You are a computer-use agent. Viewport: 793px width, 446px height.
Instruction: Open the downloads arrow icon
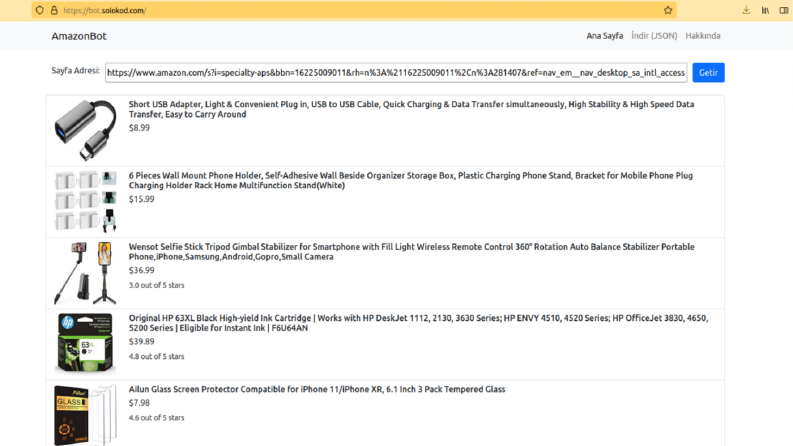[746, 10]
